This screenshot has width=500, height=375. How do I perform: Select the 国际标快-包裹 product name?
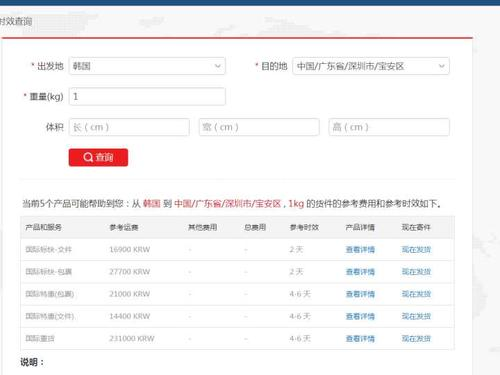(x=49, y=272)
